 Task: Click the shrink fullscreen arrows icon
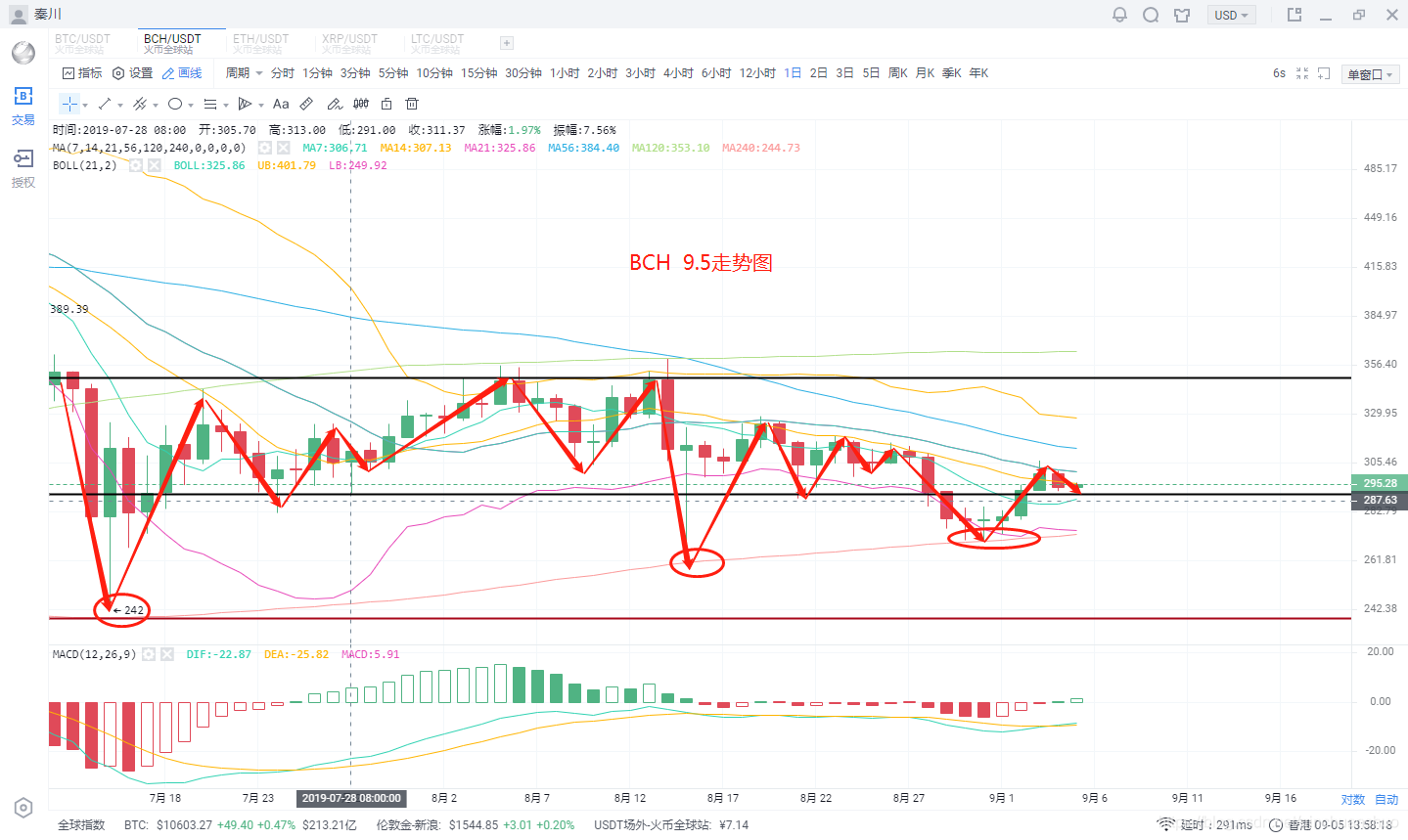point(1302,73)
